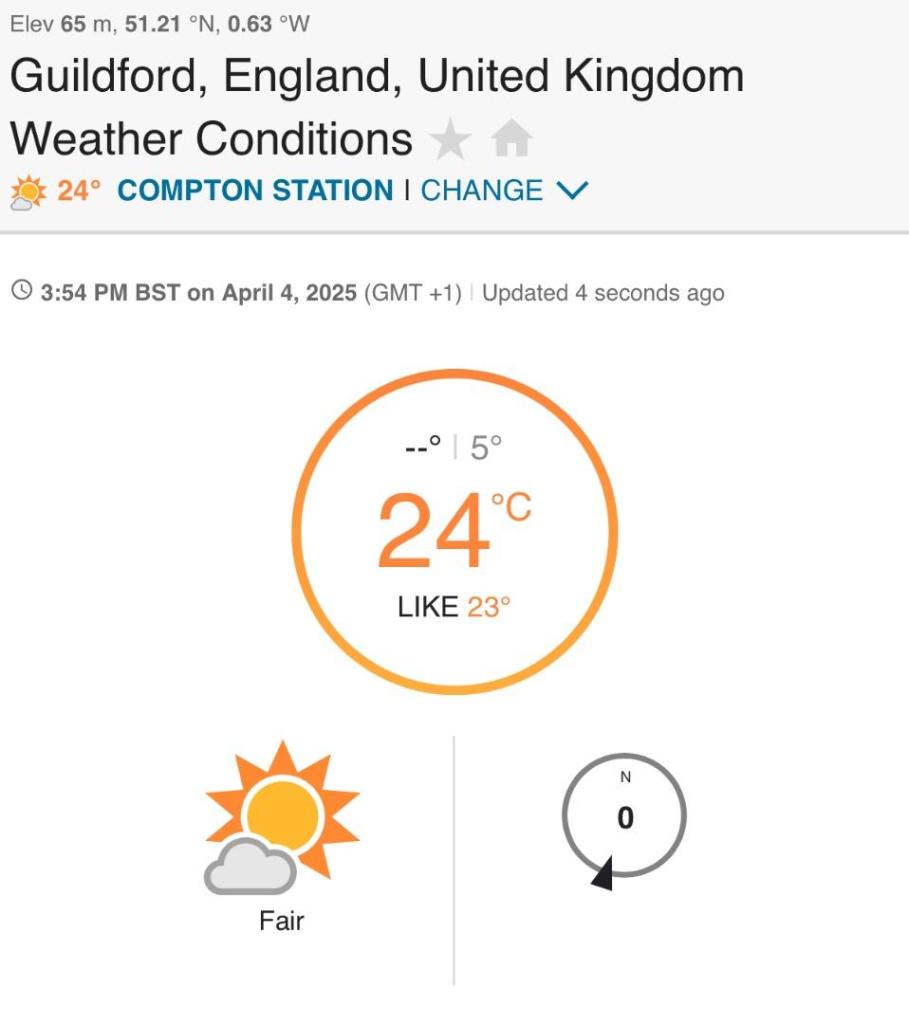This screenshot has height=1024, width=909.
Task: Click the Guildford Weather Conditions heading
Action: 376,107
